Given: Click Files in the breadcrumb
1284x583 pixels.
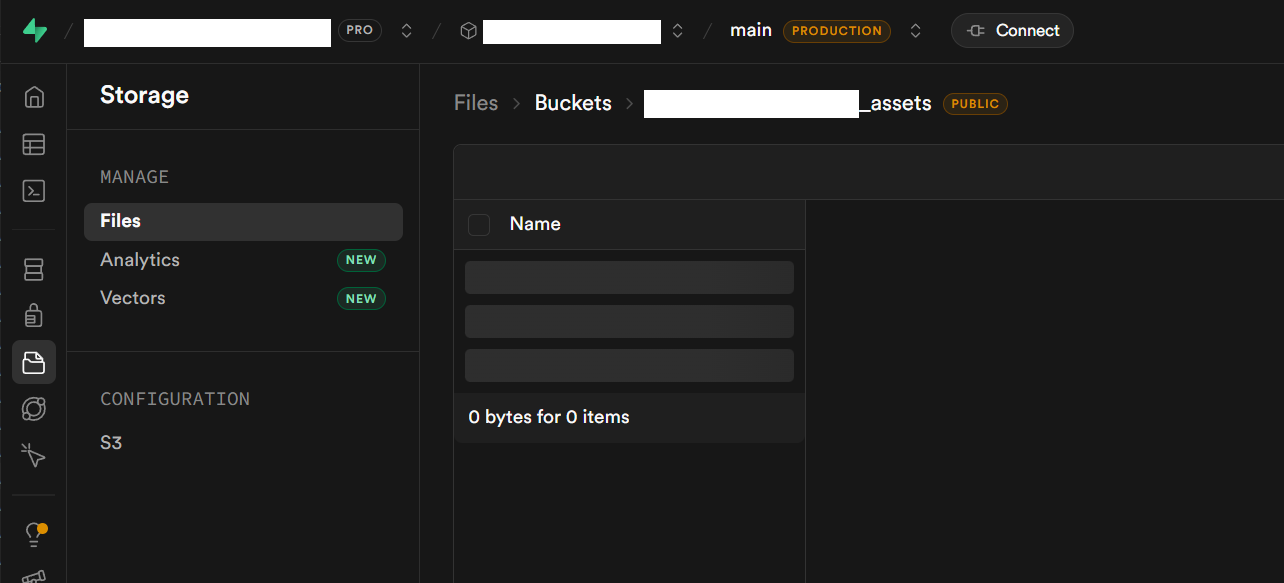Looking at the screenshot, I should (x=476, y=103).
